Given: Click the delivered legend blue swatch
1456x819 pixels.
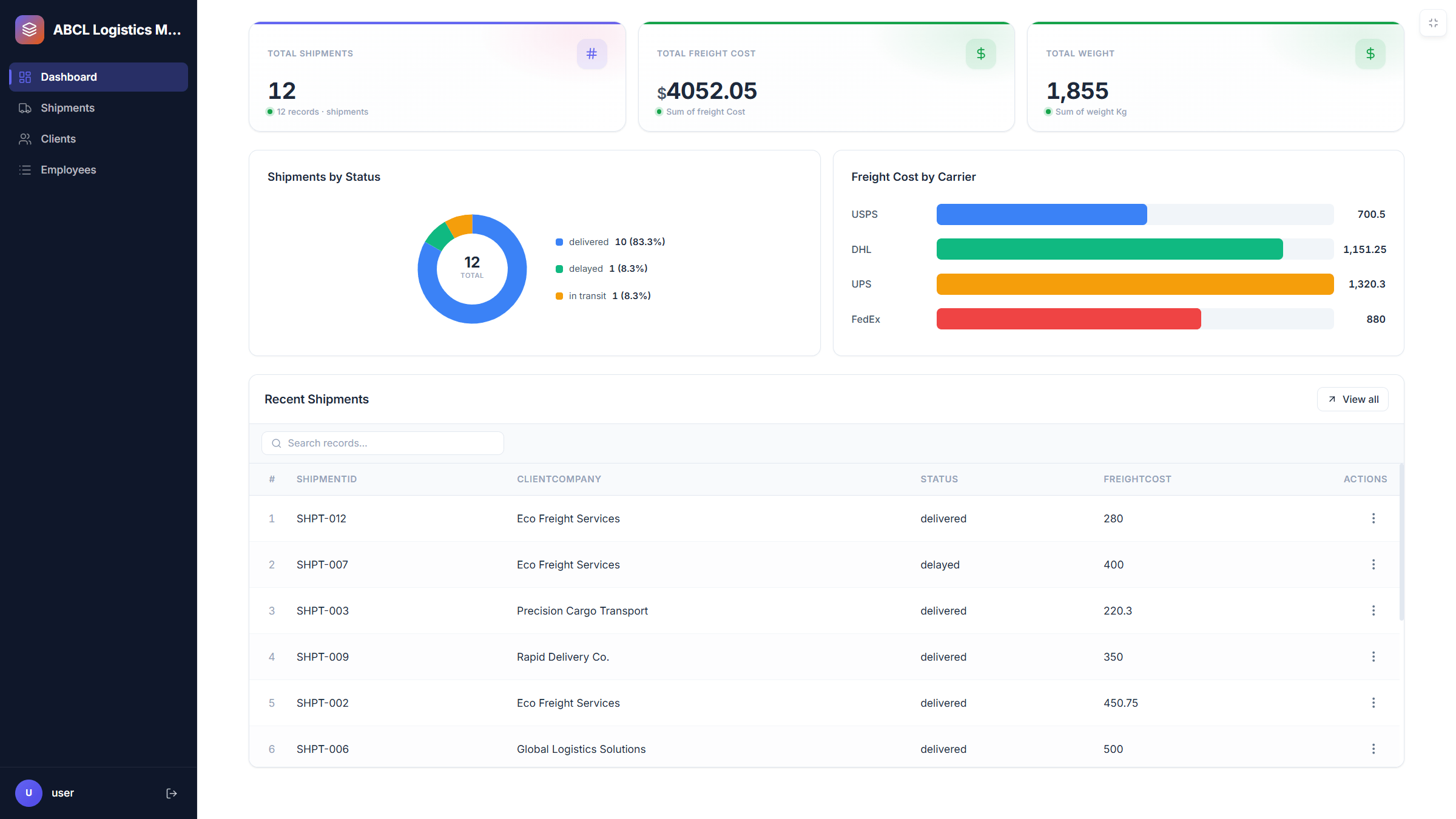Looking at the screenshot, I should 559,242.
